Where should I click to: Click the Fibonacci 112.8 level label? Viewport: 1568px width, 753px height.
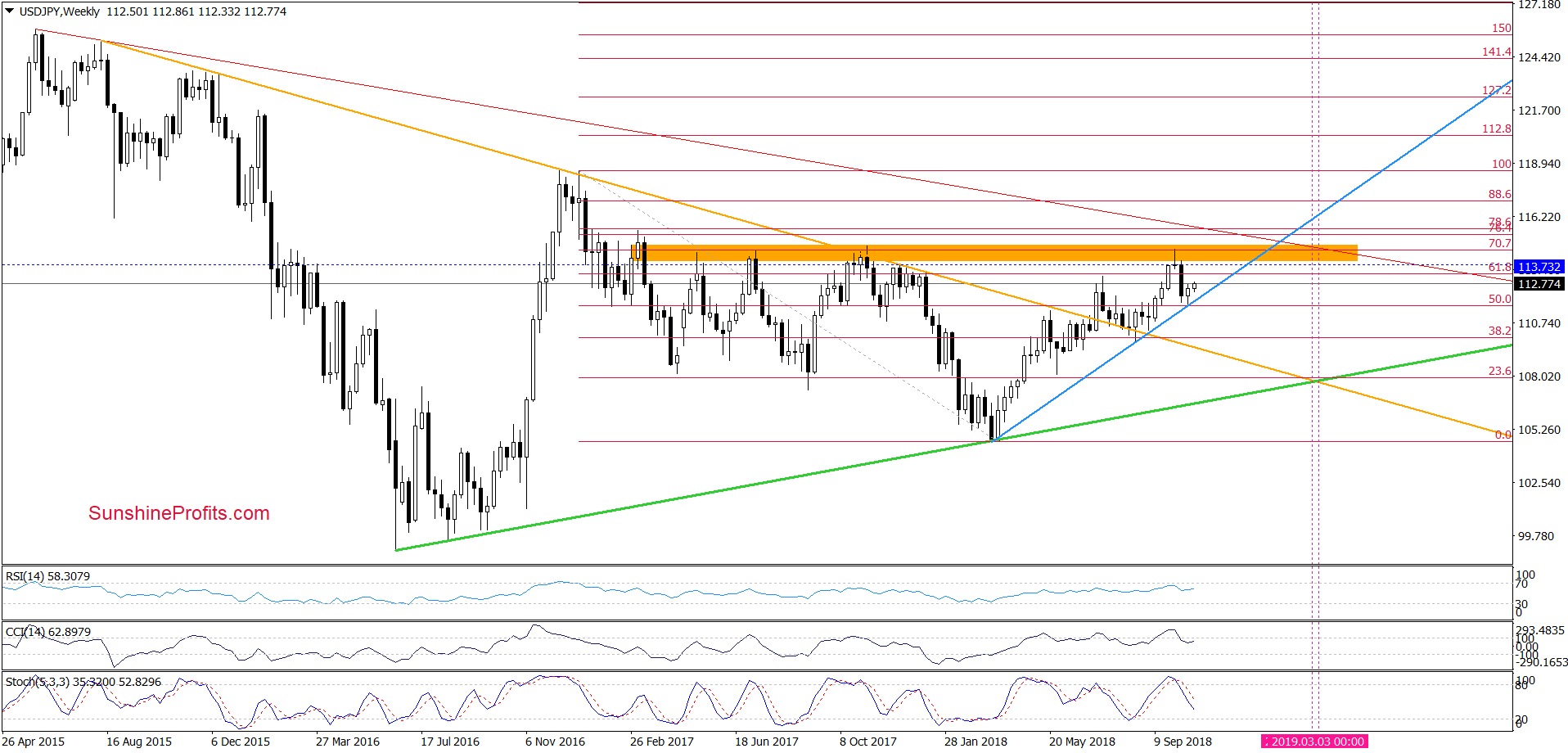(1497, 129)
